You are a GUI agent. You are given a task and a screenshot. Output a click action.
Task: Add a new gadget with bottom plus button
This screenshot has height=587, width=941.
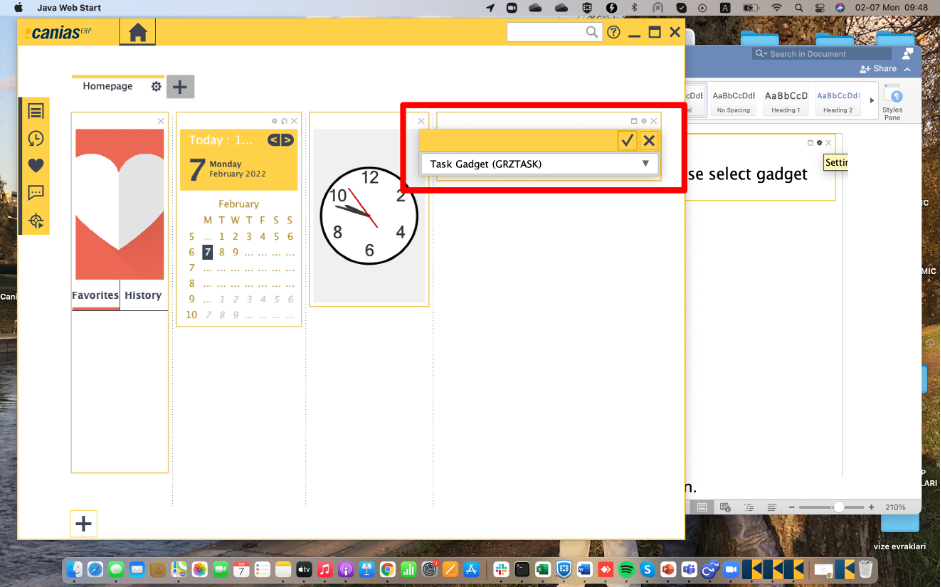point(84,523)
